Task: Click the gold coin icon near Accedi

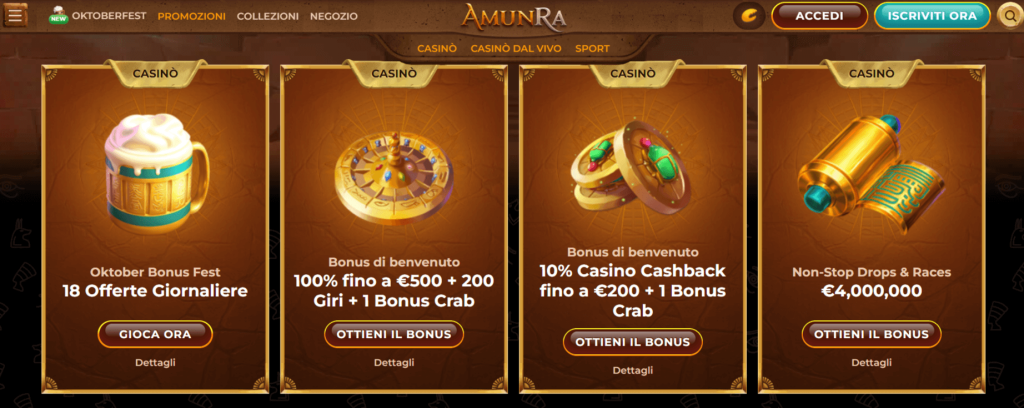Action: pos(749,16)
